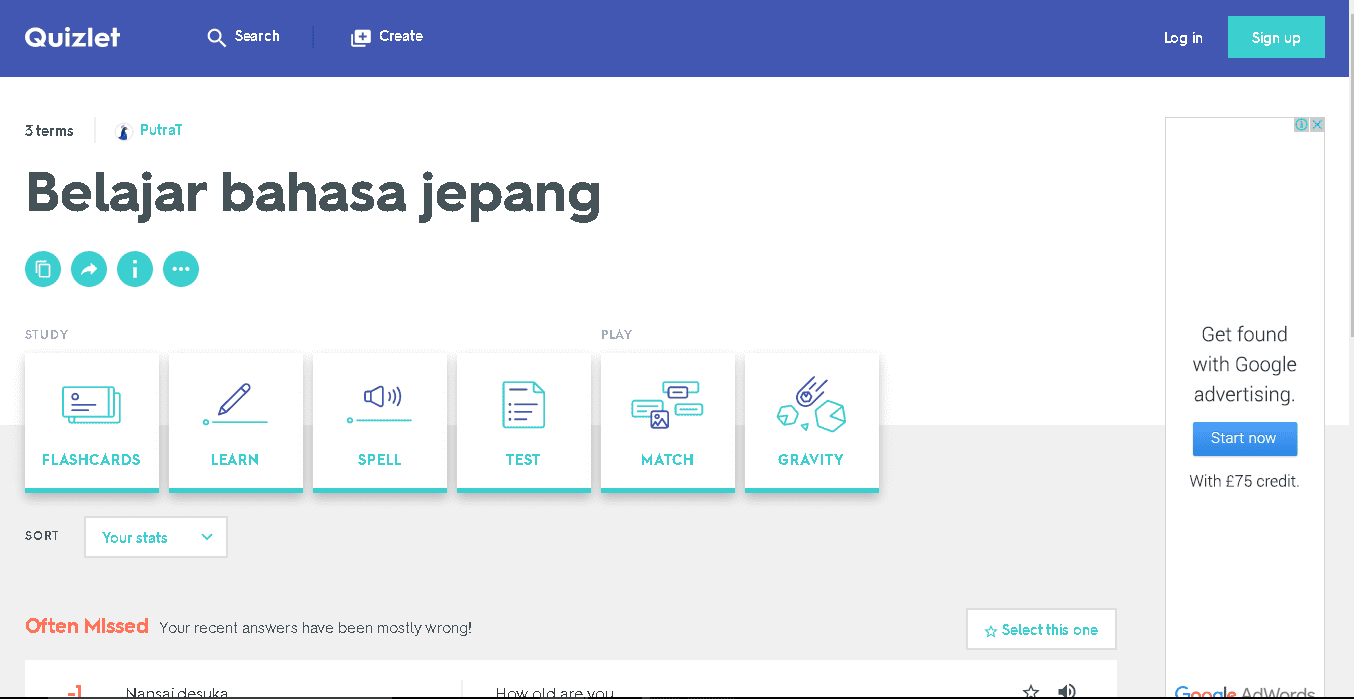This screenshot has width=1354, height=699.
Task: Start the Learn mode
Action: click(x=236, y=422)
